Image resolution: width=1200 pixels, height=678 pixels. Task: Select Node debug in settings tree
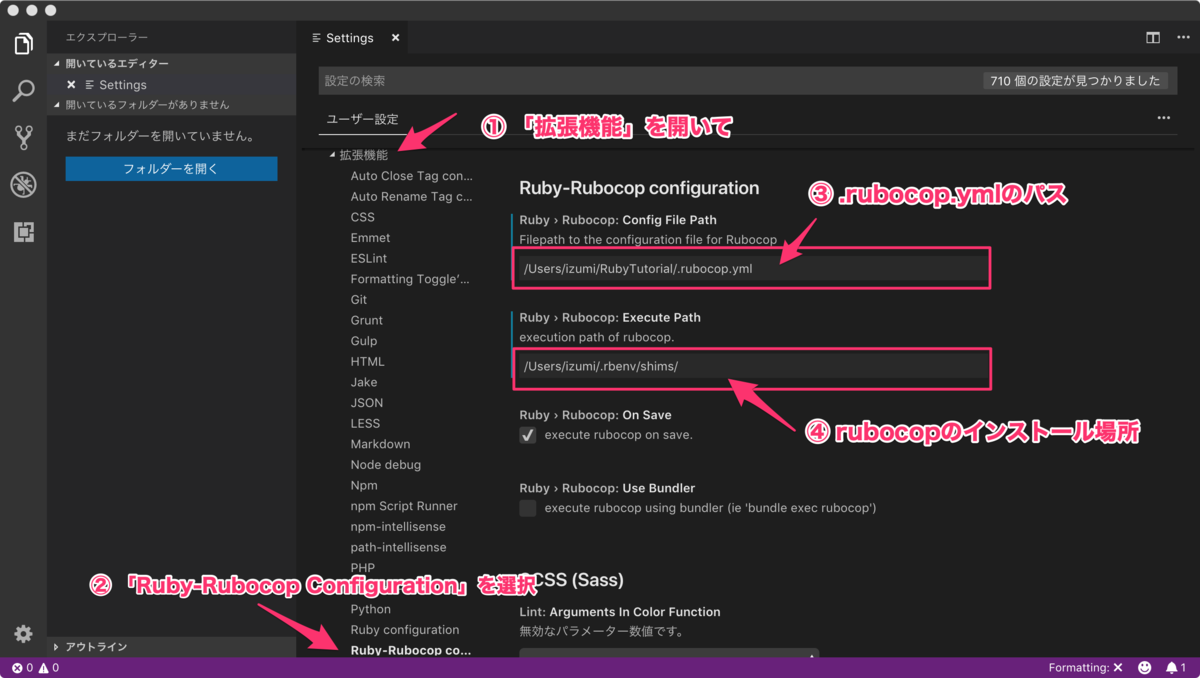[x=386, y=465]
